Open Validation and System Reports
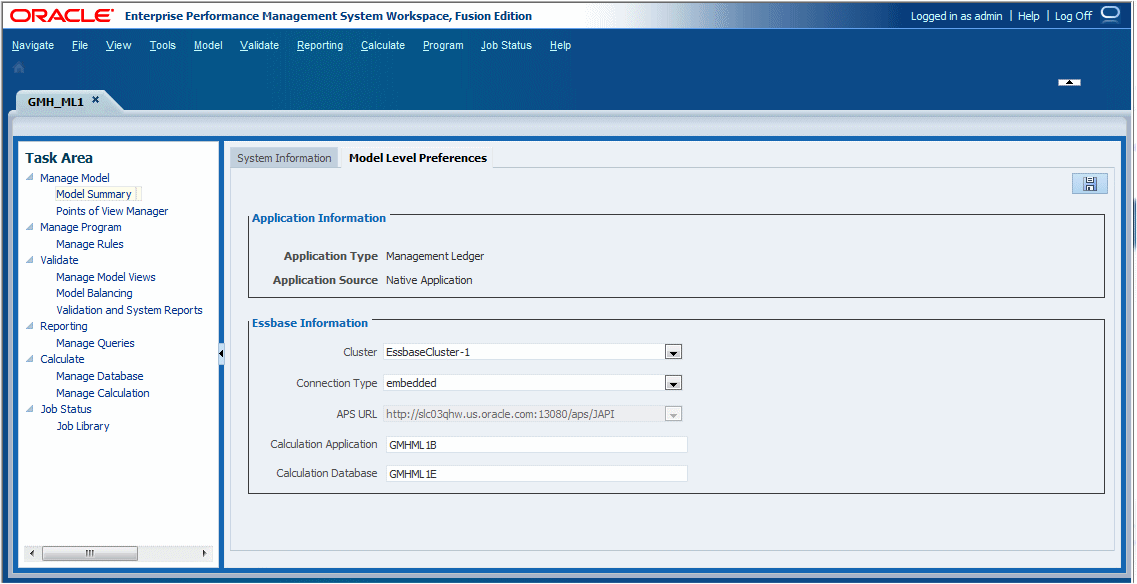 [x=129, y=310]
